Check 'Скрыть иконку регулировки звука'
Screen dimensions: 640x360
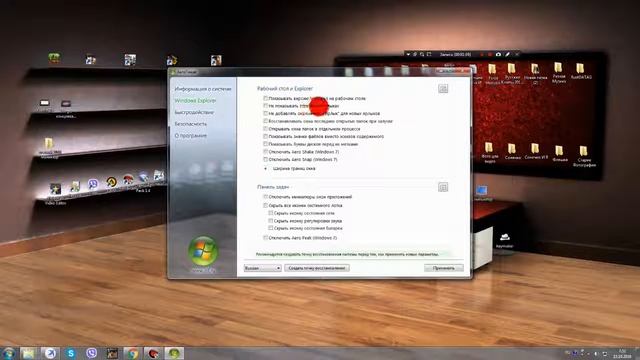click(271, 221)
